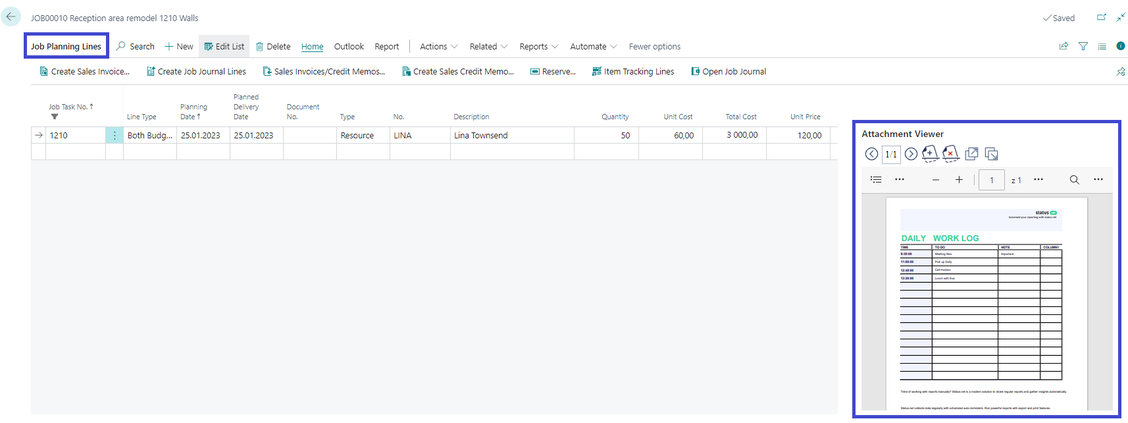Open Search in the action bar
Viewport: 1128px width, 423px height.
136,46
